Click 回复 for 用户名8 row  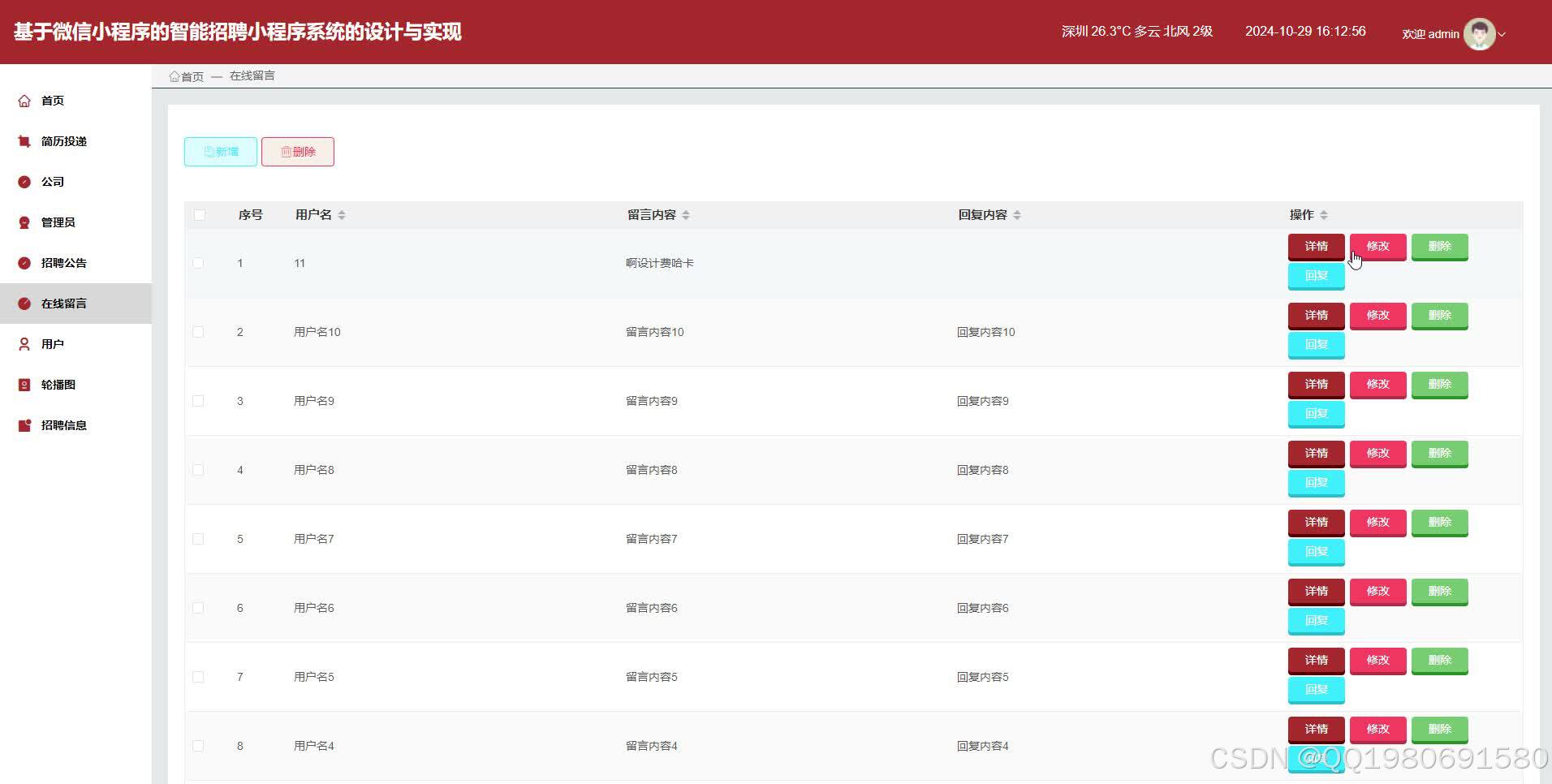pyautogui.click(x=1317, y=483)
